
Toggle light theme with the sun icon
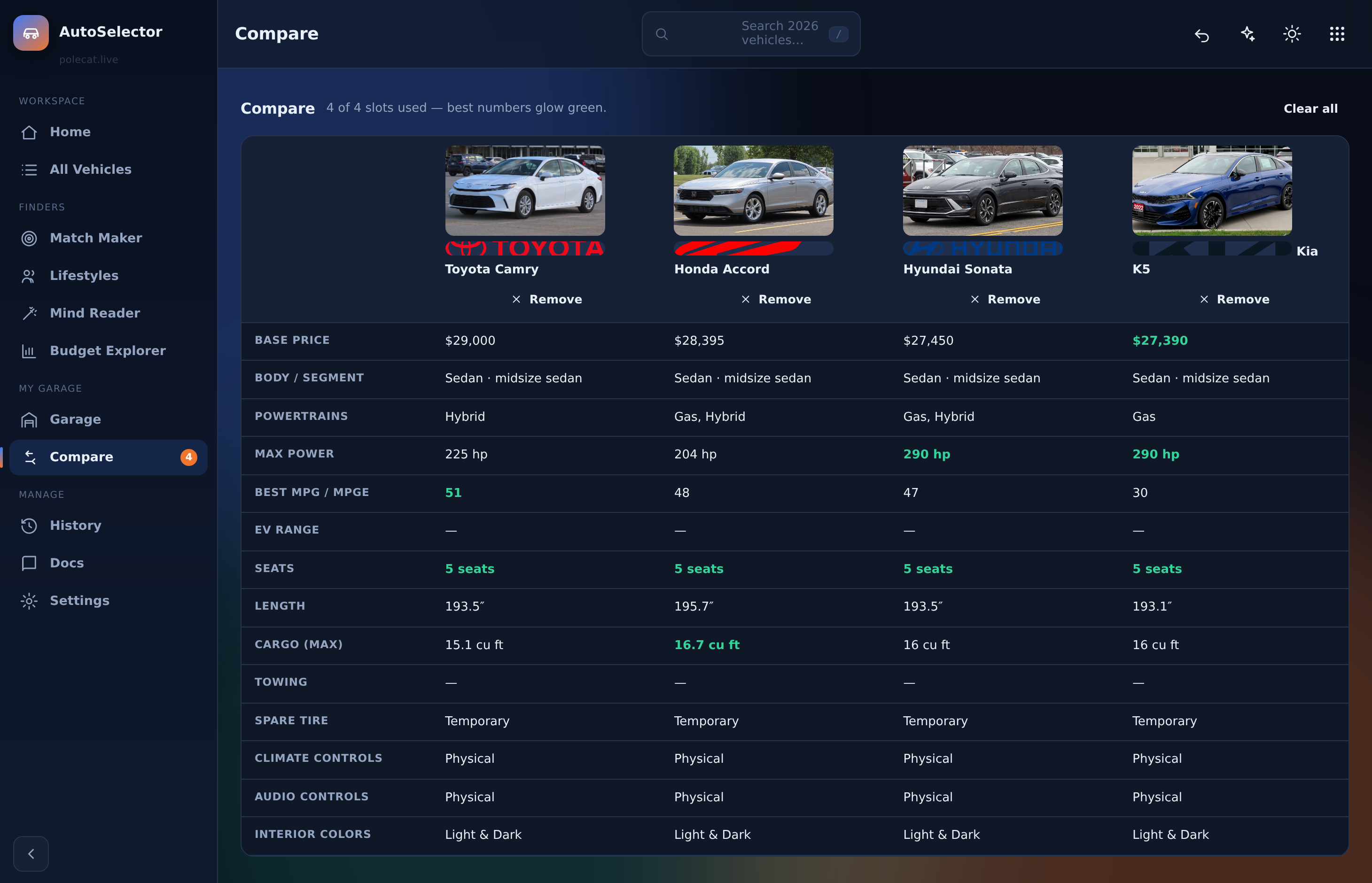[x=1292, y=34]
